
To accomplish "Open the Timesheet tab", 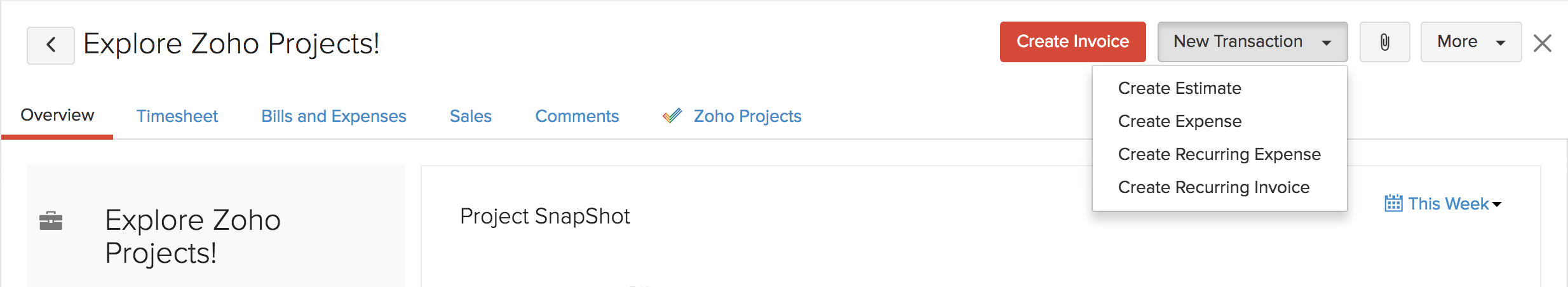I will pyautogui.click(x=177, y=116).
